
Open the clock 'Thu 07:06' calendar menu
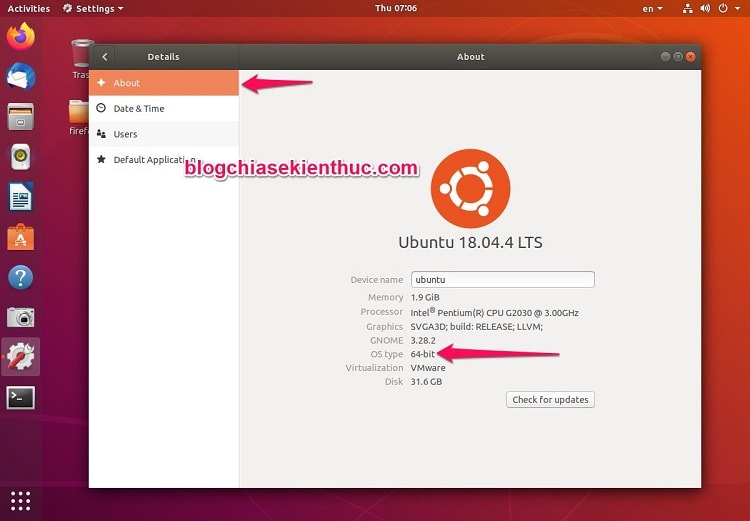click(396, 8)
